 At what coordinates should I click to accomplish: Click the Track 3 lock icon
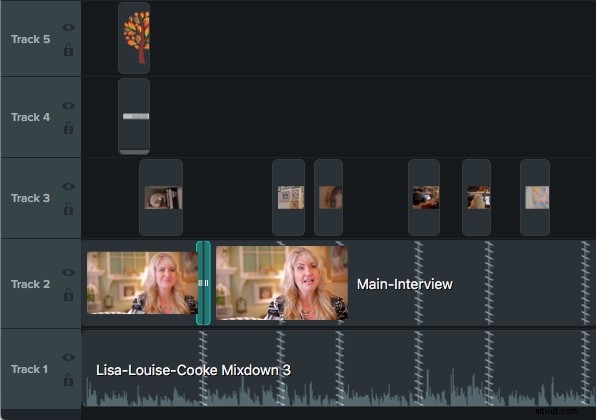[68, 208]
